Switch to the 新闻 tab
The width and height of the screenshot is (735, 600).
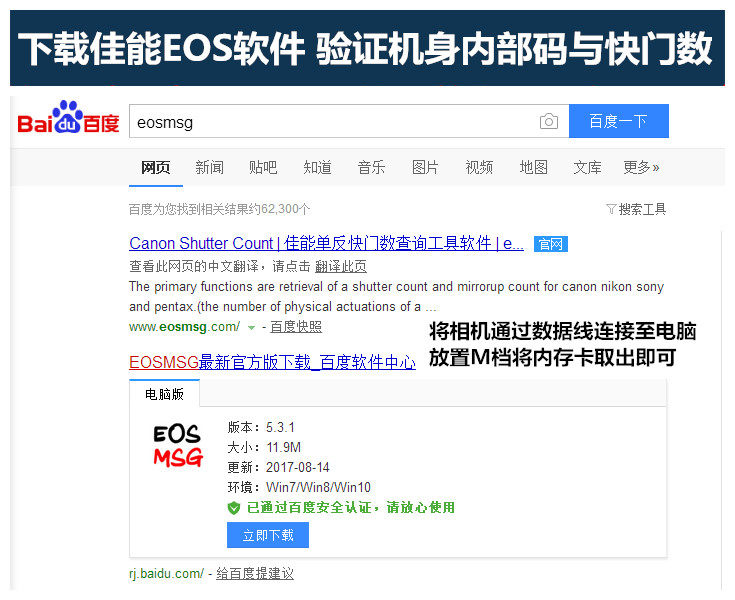pyautogui.click(x=210, y=167)
